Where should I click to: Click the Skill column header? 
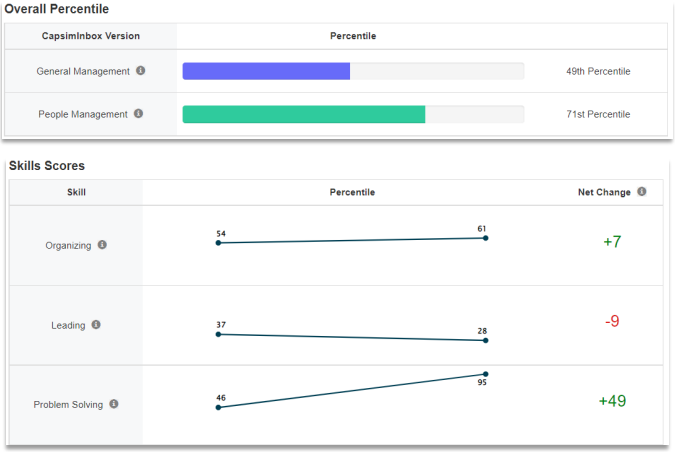tap(76, 192)
